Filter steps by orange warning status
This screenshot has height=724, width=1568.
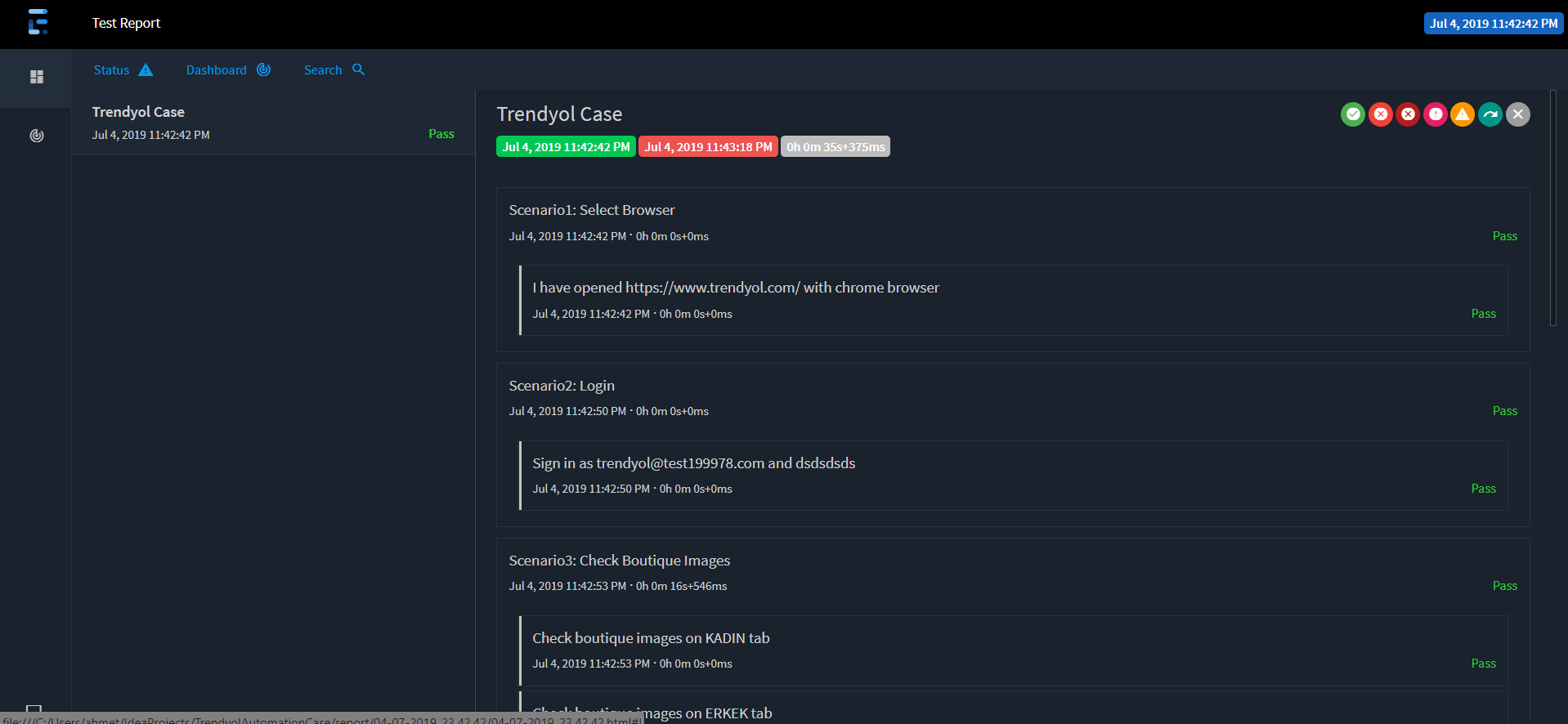[1463, 114]
